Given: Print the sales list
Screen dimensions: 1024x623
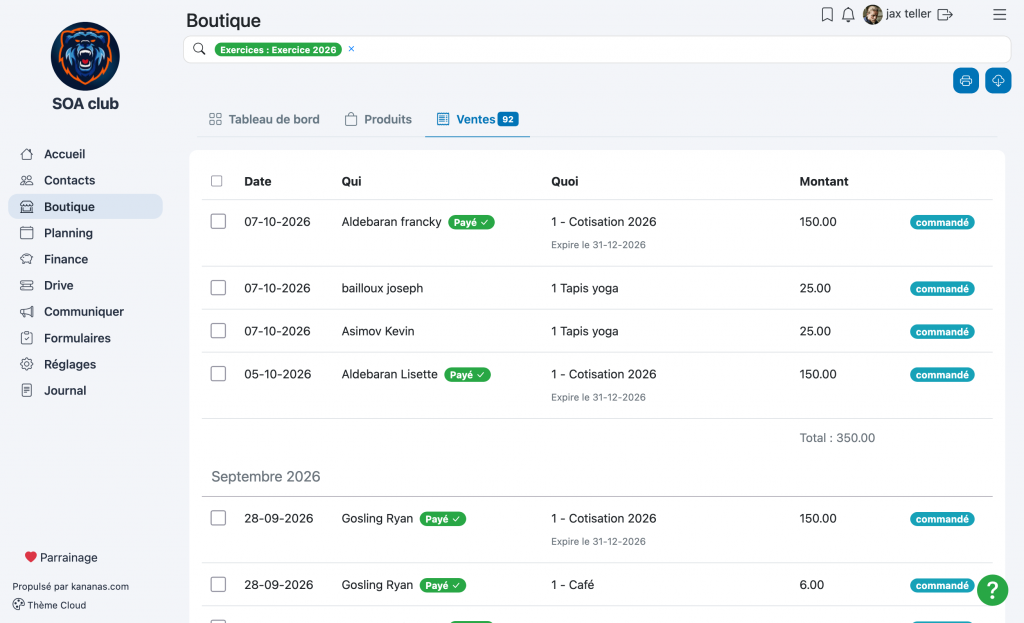Looking at the screenshot, I should (x=966, y=80).
